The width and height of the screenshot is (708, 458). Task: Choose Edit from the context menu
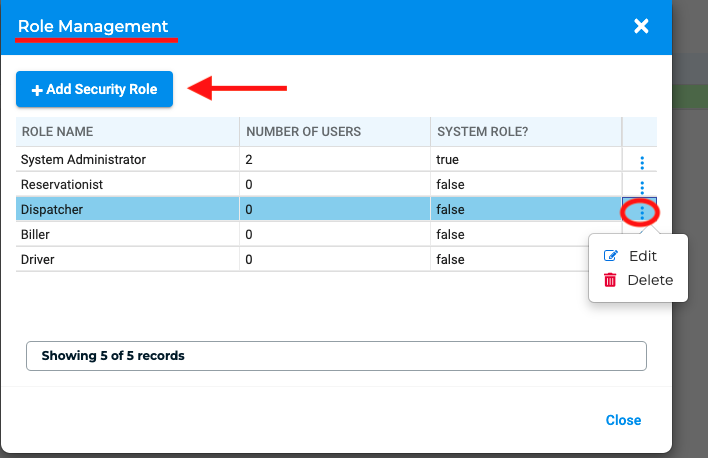pos(643,256)
